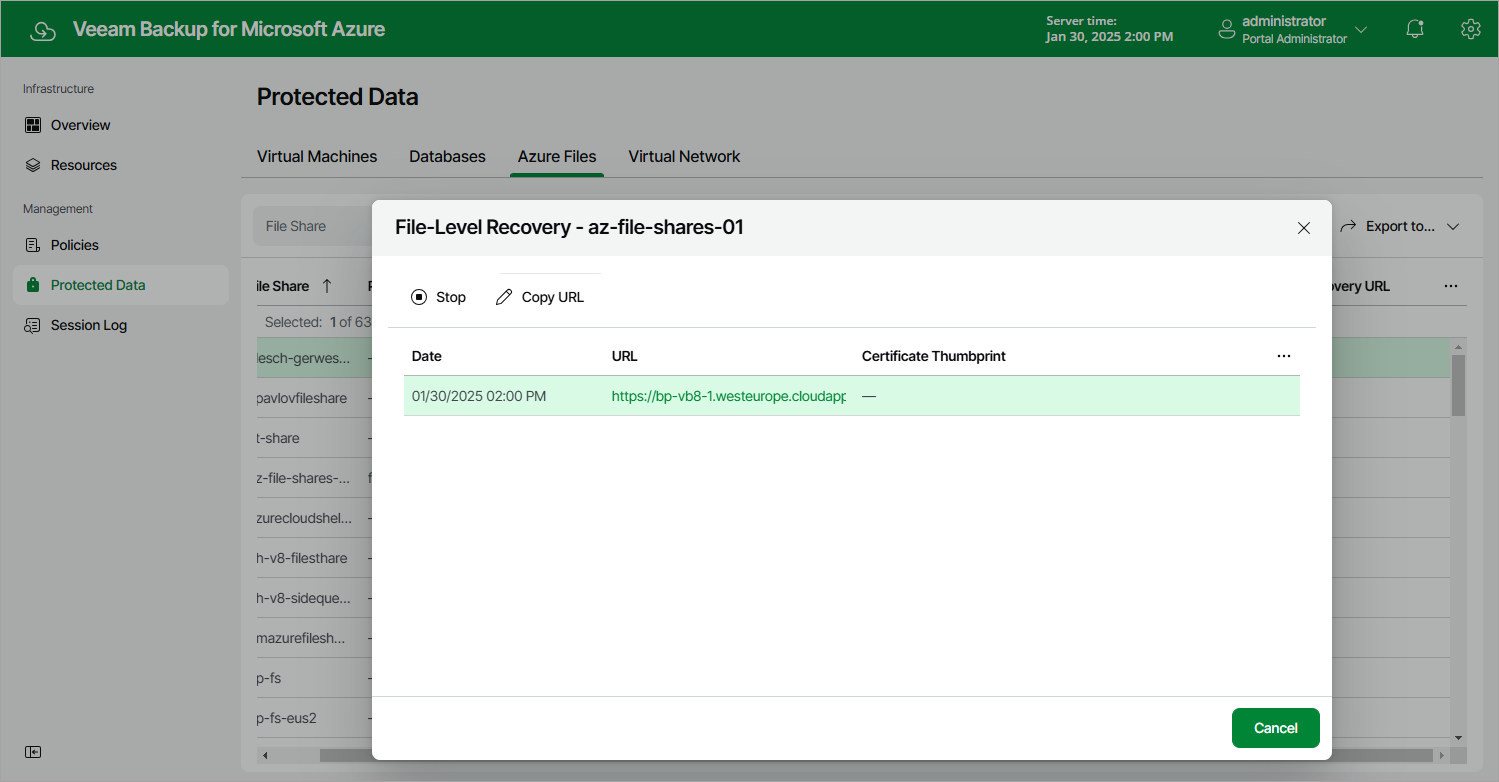Viewport: 1499px width, 782px height.
Task: Click the URL column header
Action: [x=625, y=356]
